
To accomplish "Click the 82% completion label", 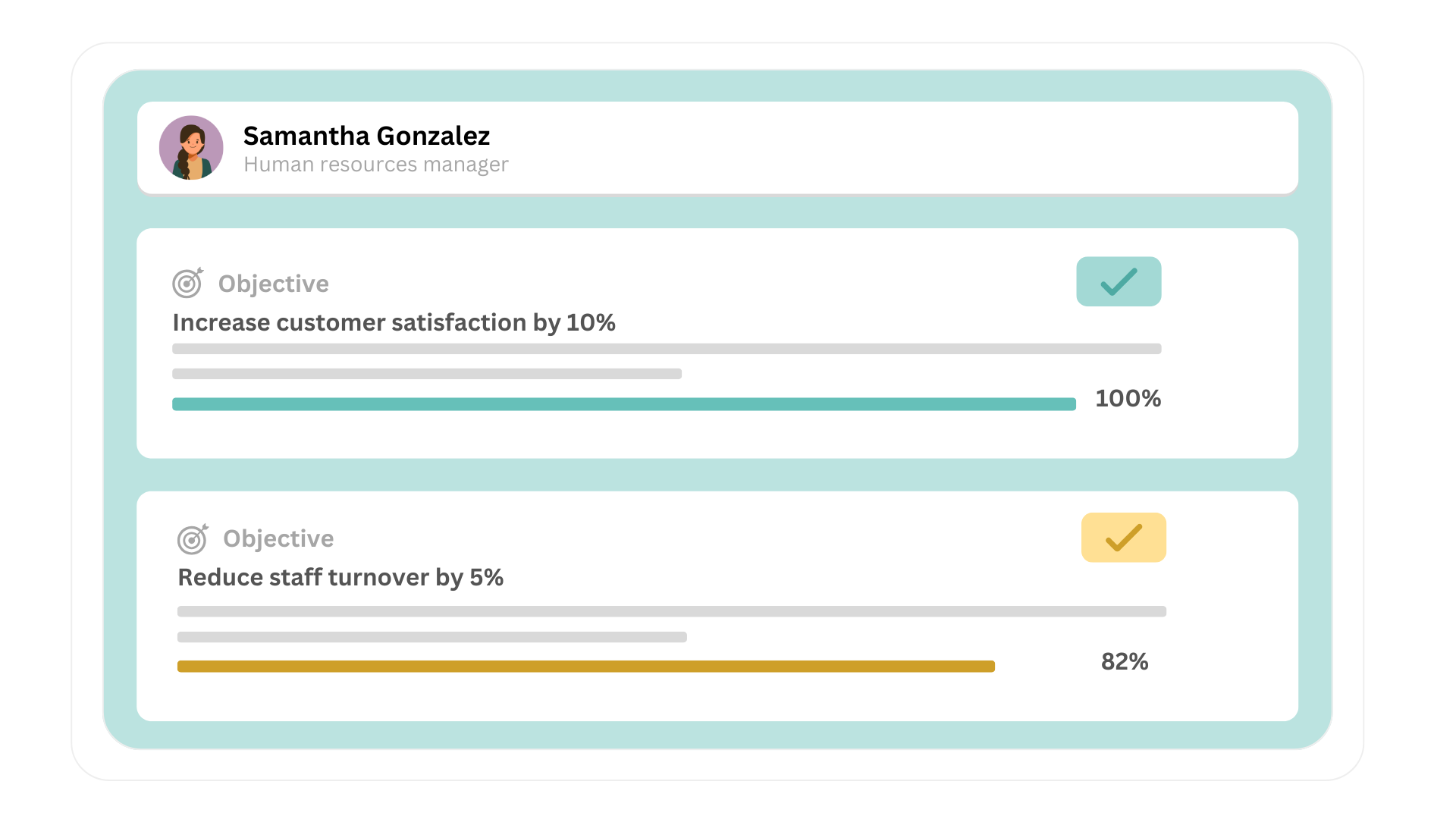I will point(1125,661).
